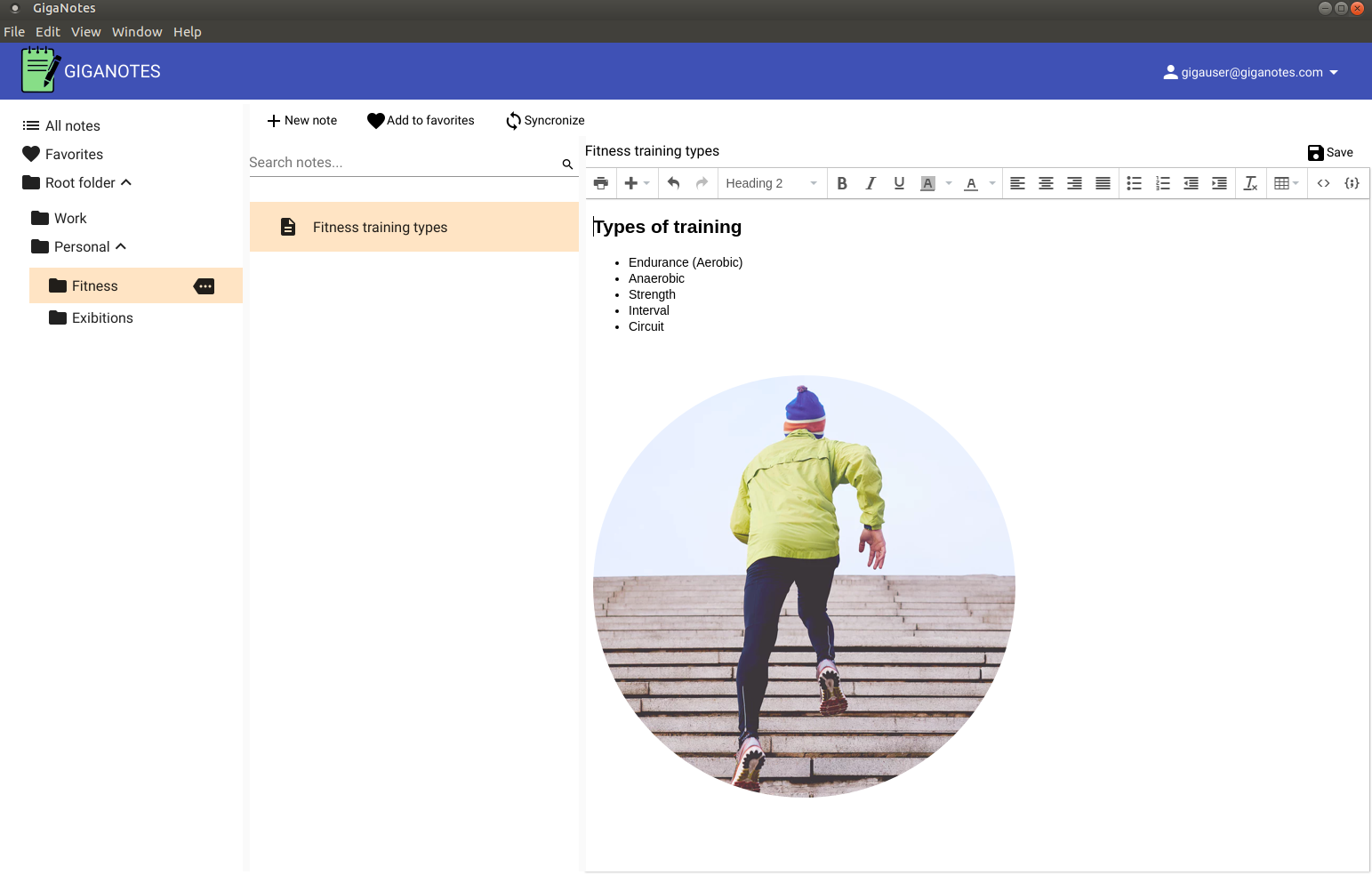Screen dimensions: 1372x875
Task: Decrease indent of paragraph
Action: coord(1191,183)
